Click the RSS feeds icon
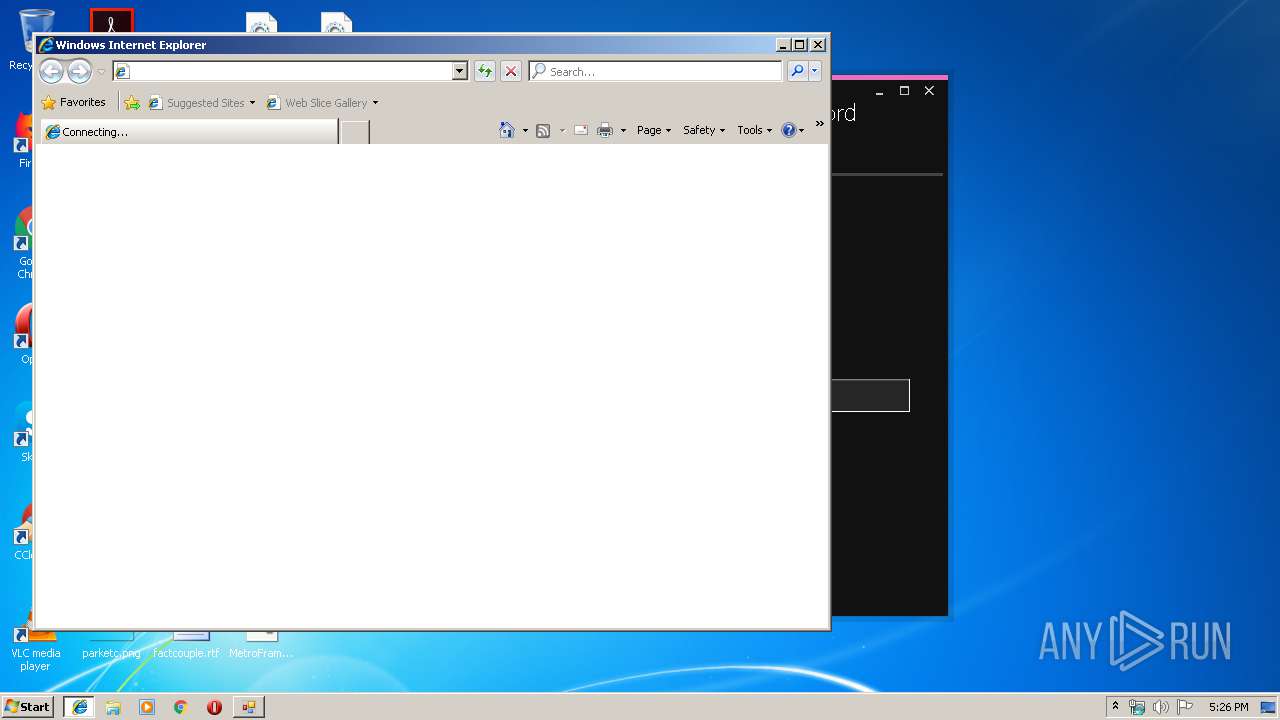 pos(543,130)
